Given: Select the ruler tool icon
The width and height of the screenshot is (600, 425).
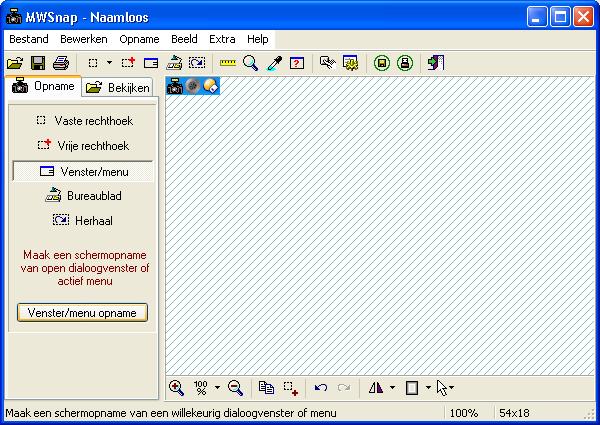Looking at the screenshot, I should tap(228, 63).
